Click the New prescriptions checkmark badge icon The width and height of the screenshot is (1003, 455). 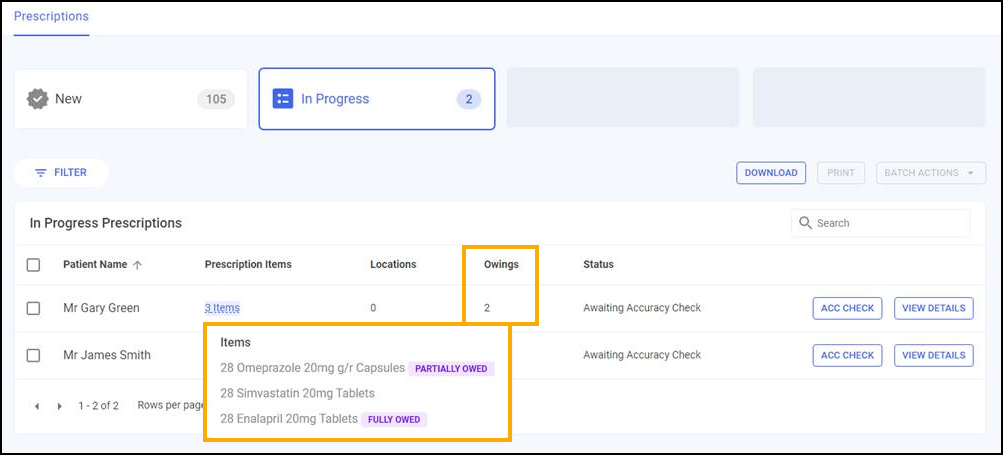[x=38, y=99]
